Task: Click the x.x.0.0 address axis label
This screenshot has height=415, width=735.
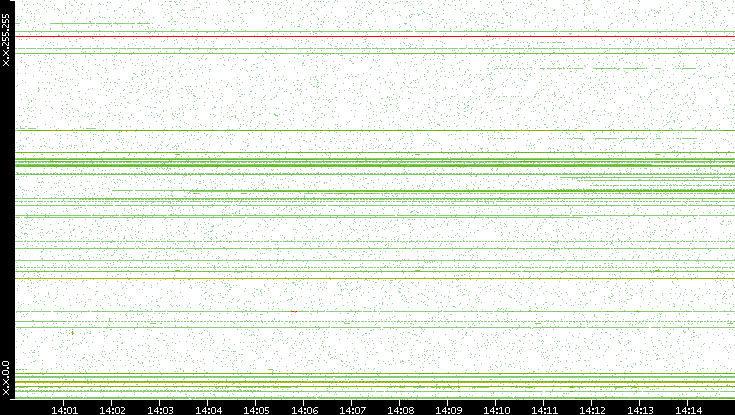Action: click(x=6, y=378)
